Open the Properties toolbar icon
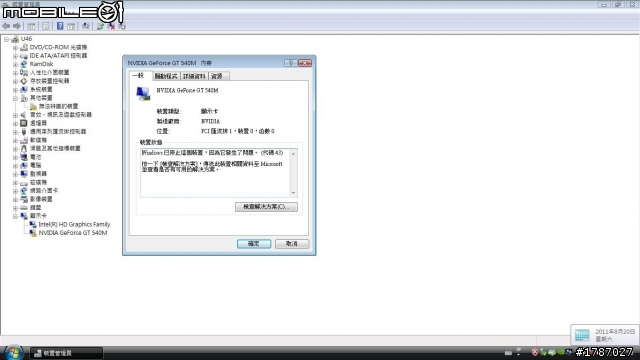 click(x=46, y=27)
